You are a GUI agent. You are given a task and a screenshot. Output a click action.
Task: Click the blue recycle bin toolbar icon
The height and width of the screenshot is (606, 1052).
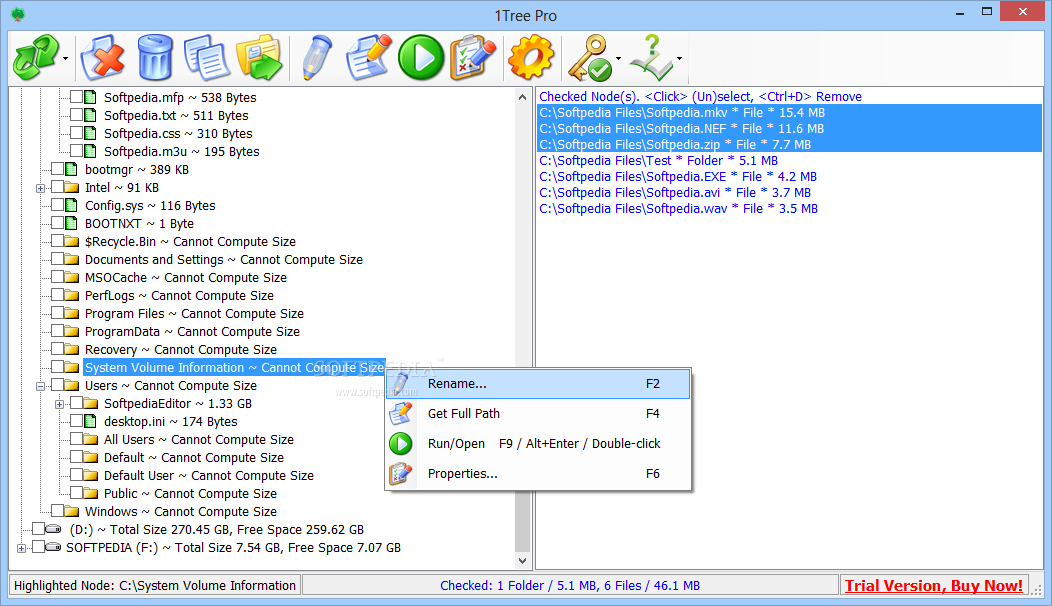pyautogui.click(x=154, y=58)
